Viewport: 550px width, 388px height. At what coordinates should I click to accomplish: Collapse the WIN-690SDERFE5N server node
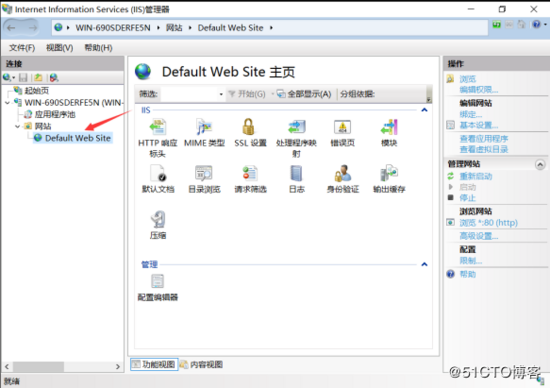point(7,103)
